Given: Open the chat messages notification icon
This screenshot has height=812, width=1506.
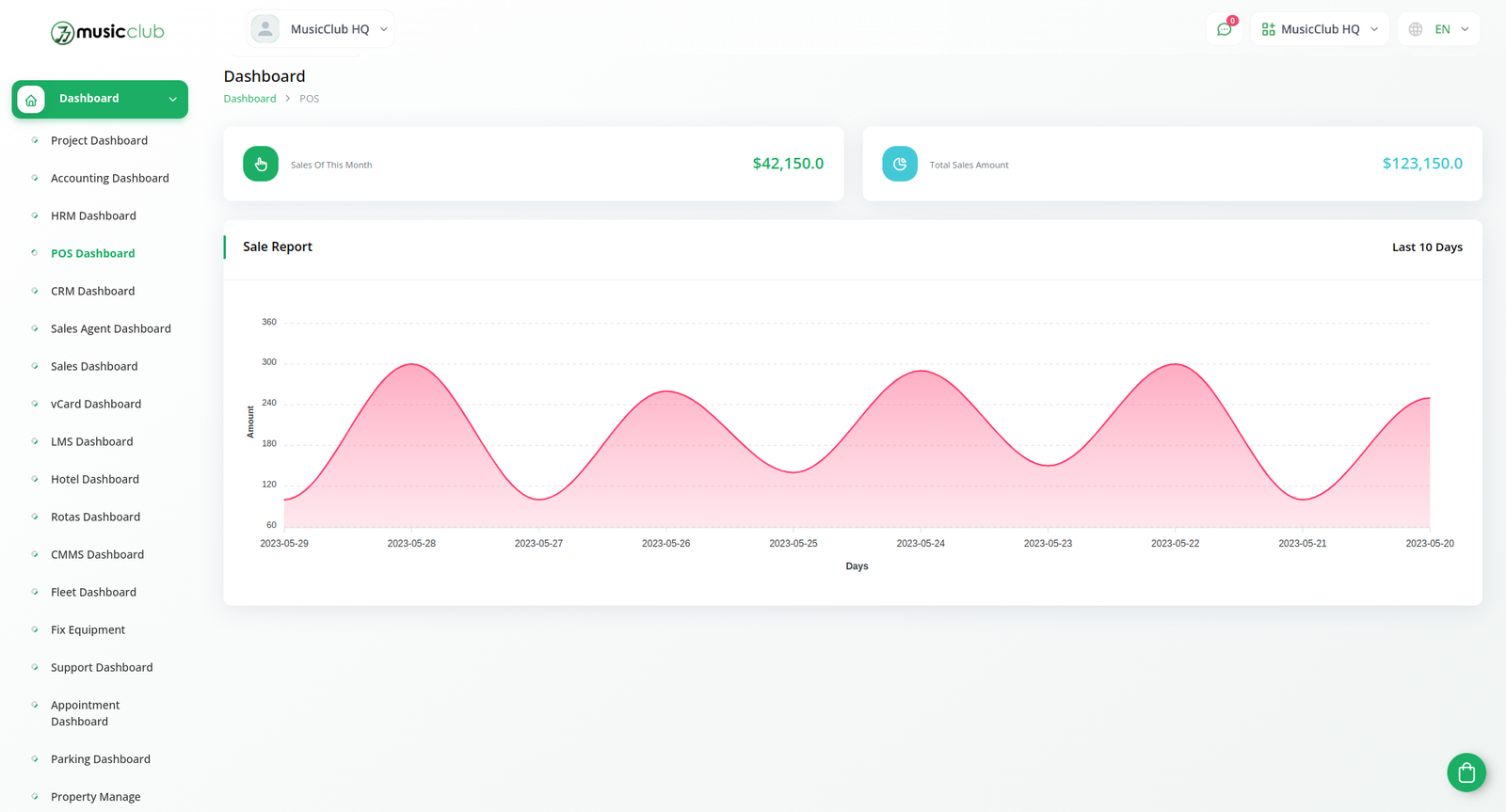Looking at the screenshot, I should click(x=1224, y=29).
